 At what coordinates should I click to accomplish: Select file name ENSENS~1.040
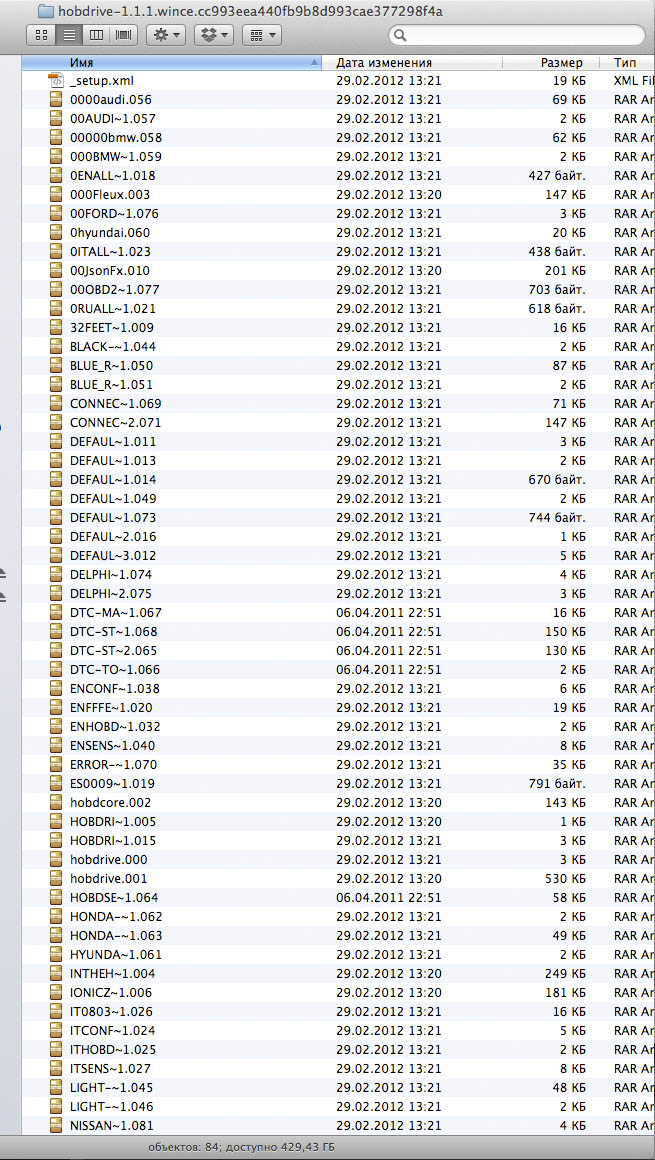(x=112, y=746)
